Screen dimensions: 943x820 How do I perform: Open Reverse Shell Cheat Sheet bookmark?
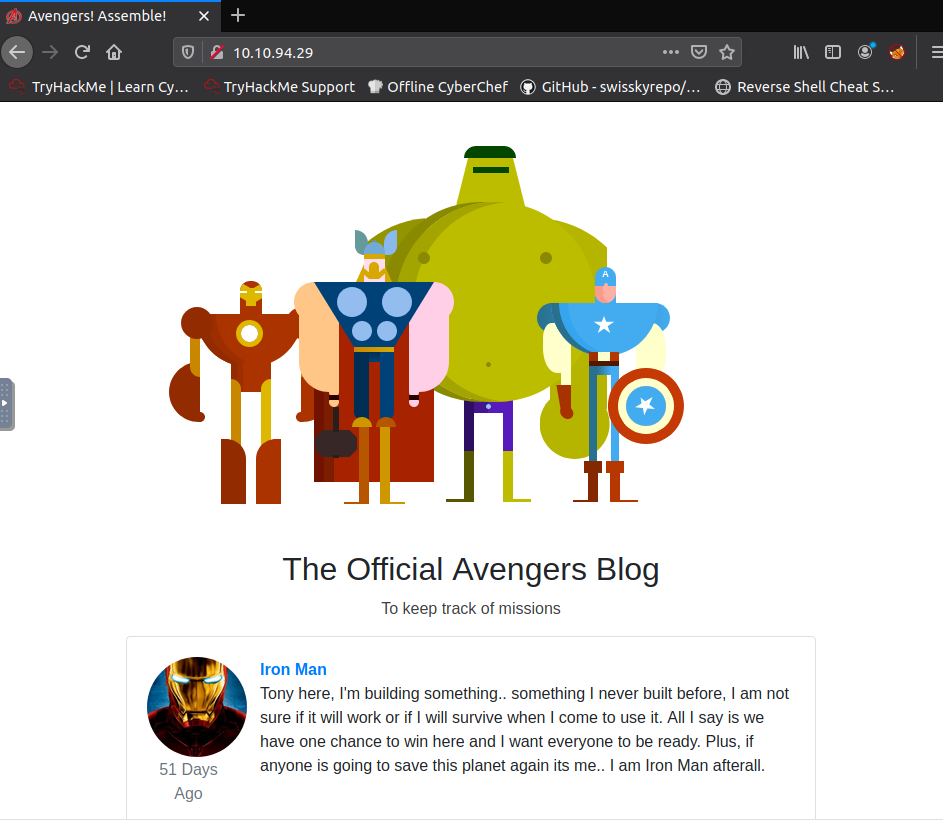tap(805, 87)
